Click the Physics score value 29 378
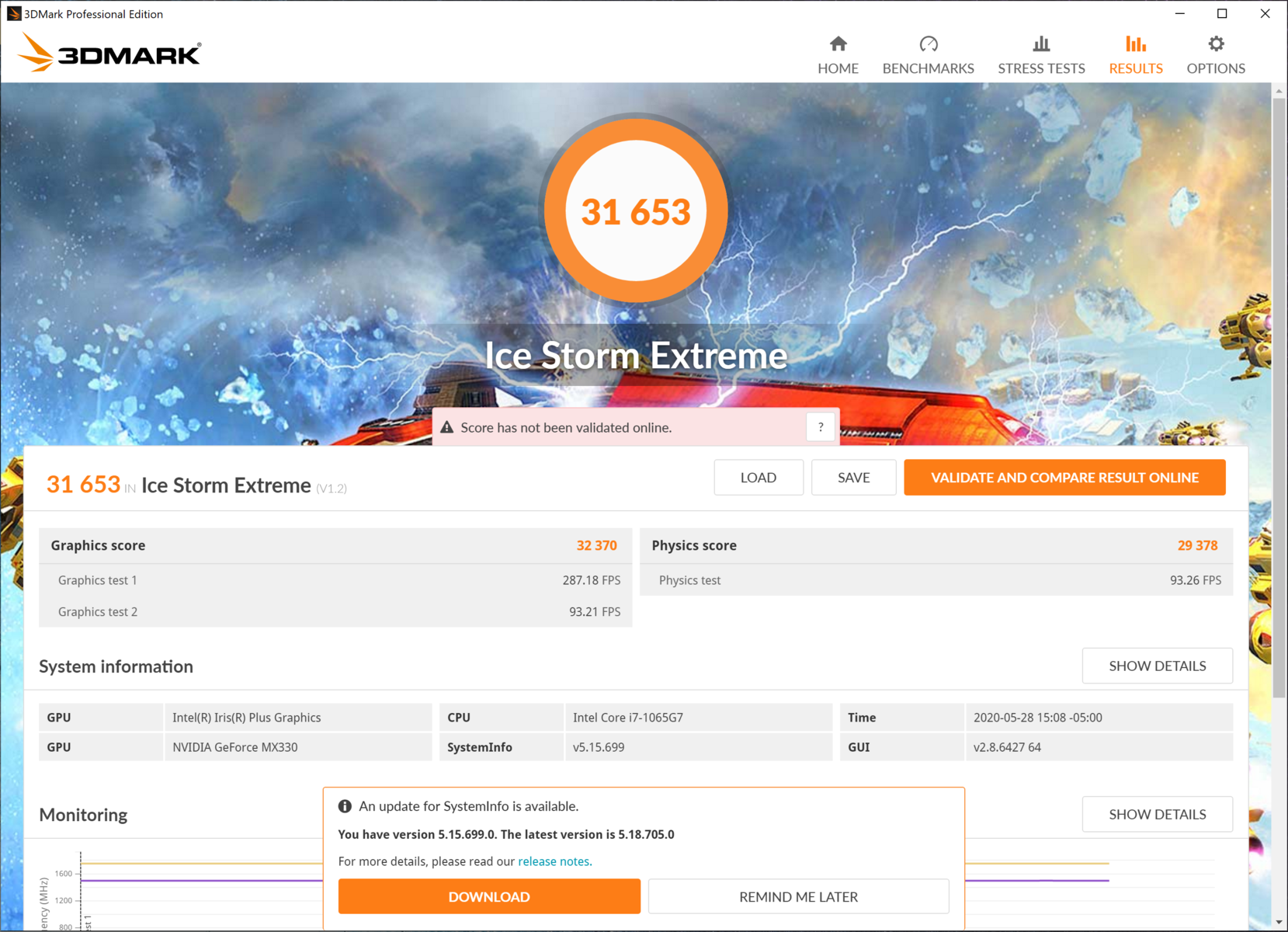Viewport: 1288px width, 932px height. 1197,545
